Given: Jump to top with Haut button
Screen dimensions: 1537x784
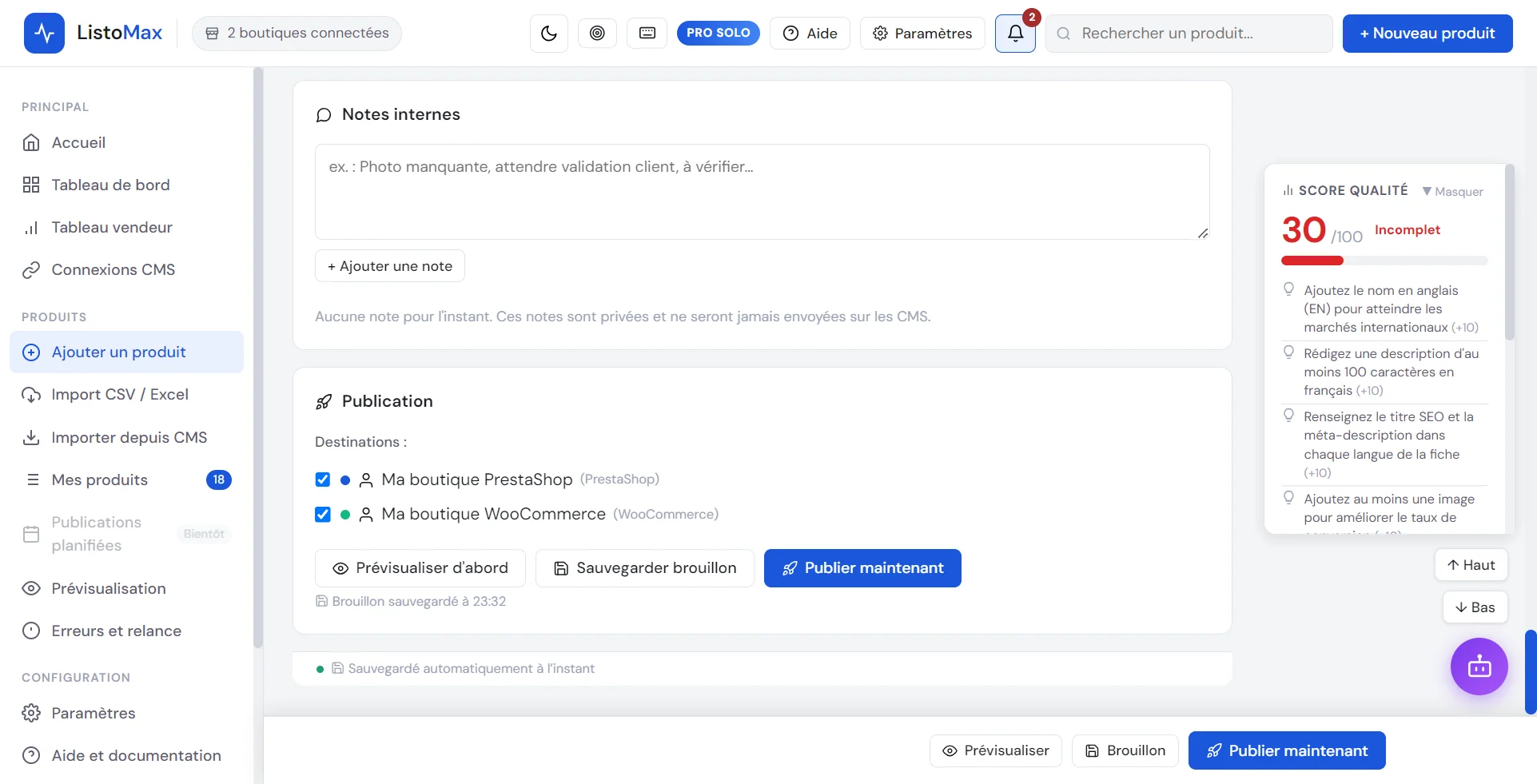Looking at the screenshot, I should [x=1471, y=565].
